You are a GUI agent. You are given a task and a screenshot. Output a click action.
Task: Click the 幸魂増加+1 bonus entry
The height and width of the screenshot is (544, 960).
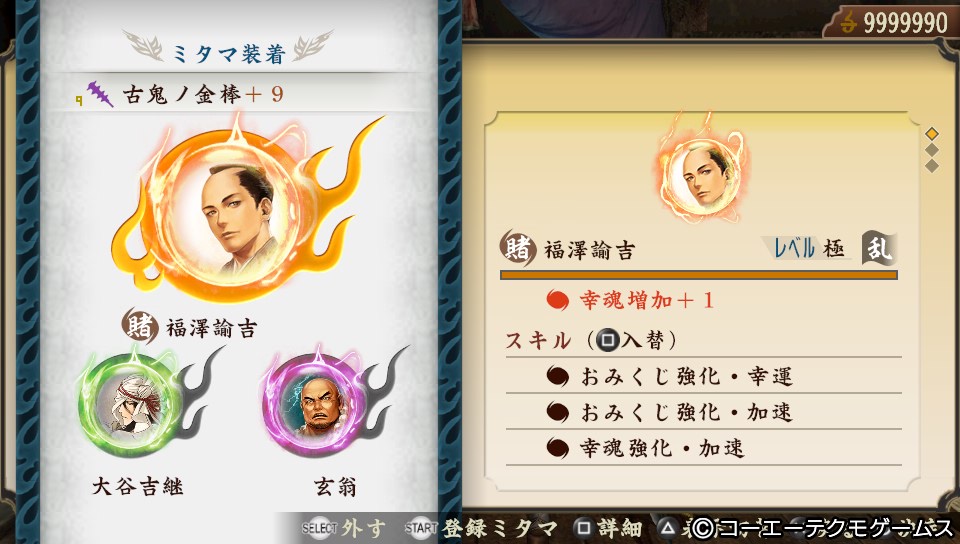pos(631,300)
